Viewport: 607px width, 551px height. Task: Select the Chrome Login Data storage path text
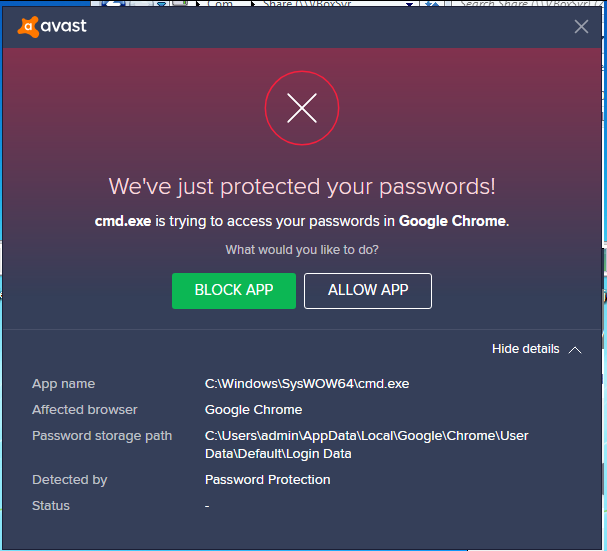coord(366,445)
